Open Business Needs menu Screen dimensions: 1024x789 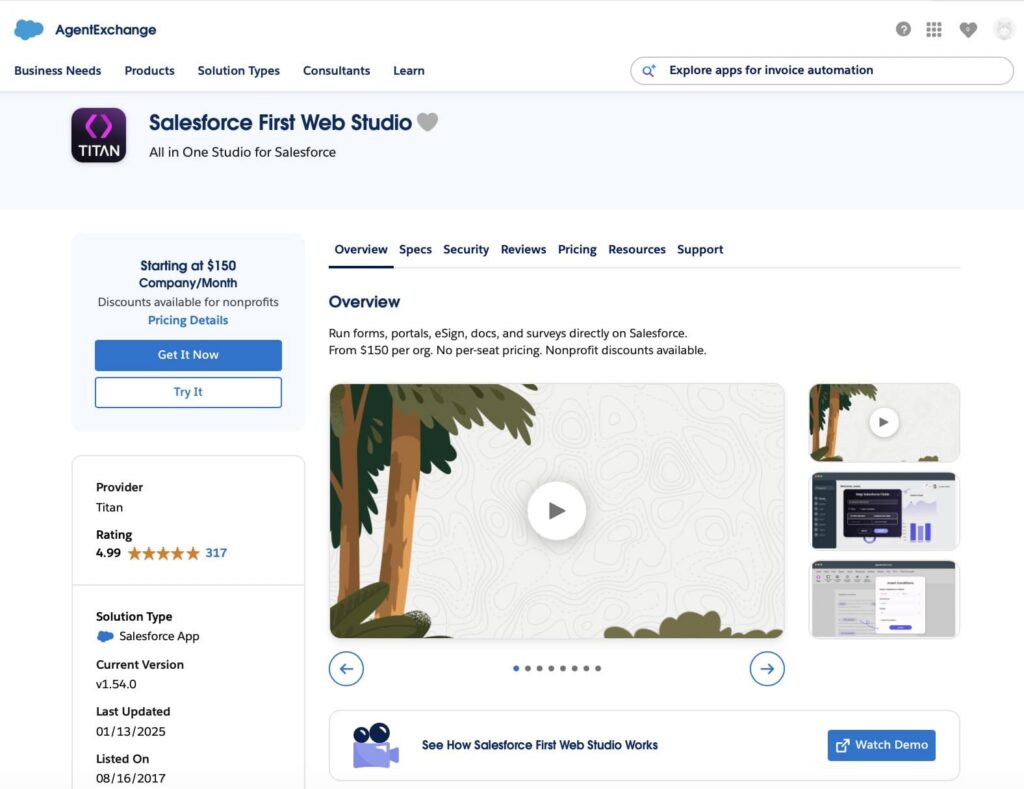[57, 71]
